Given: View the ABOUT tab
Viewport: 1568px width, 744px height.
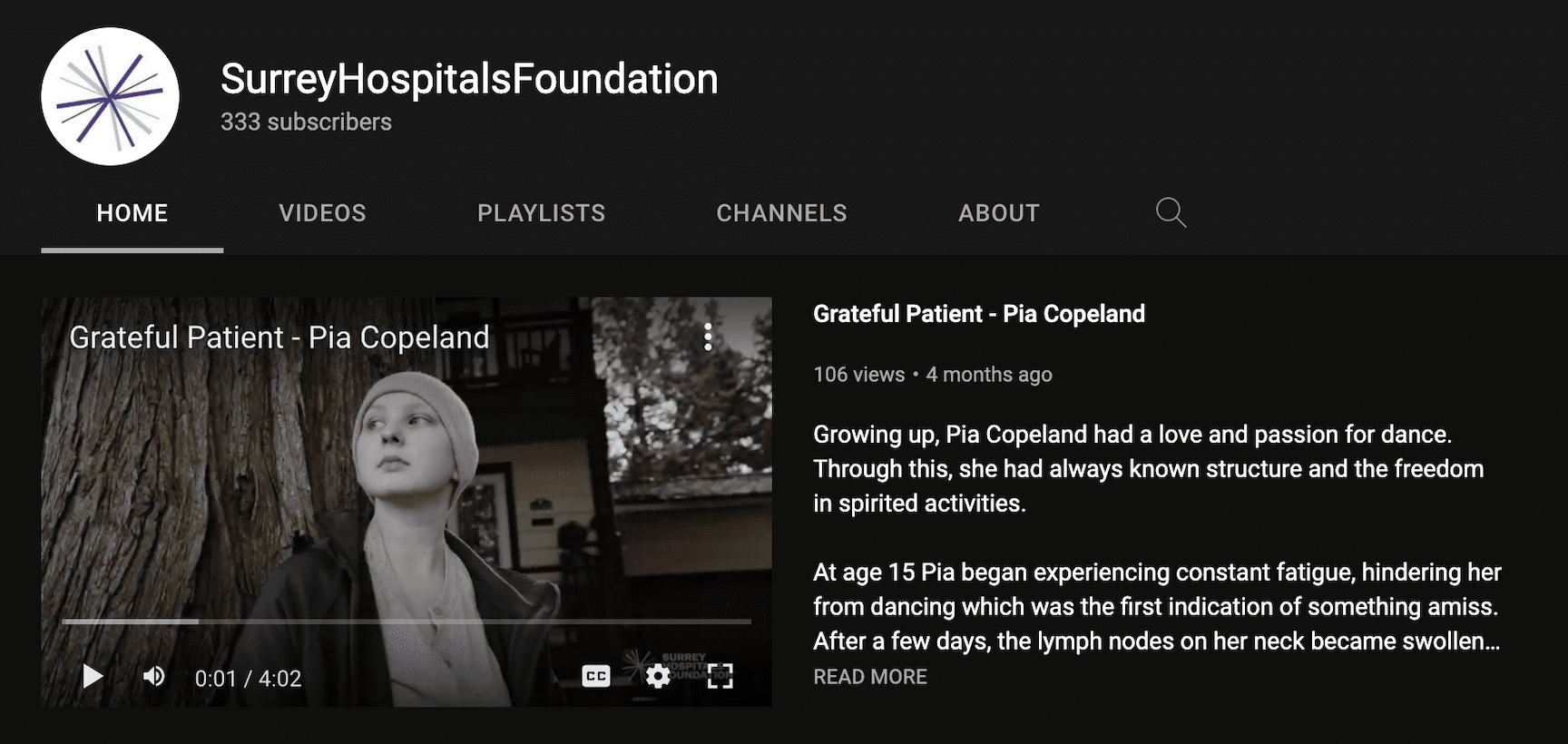Looking at the screenshot, I should tap(998, 213).
